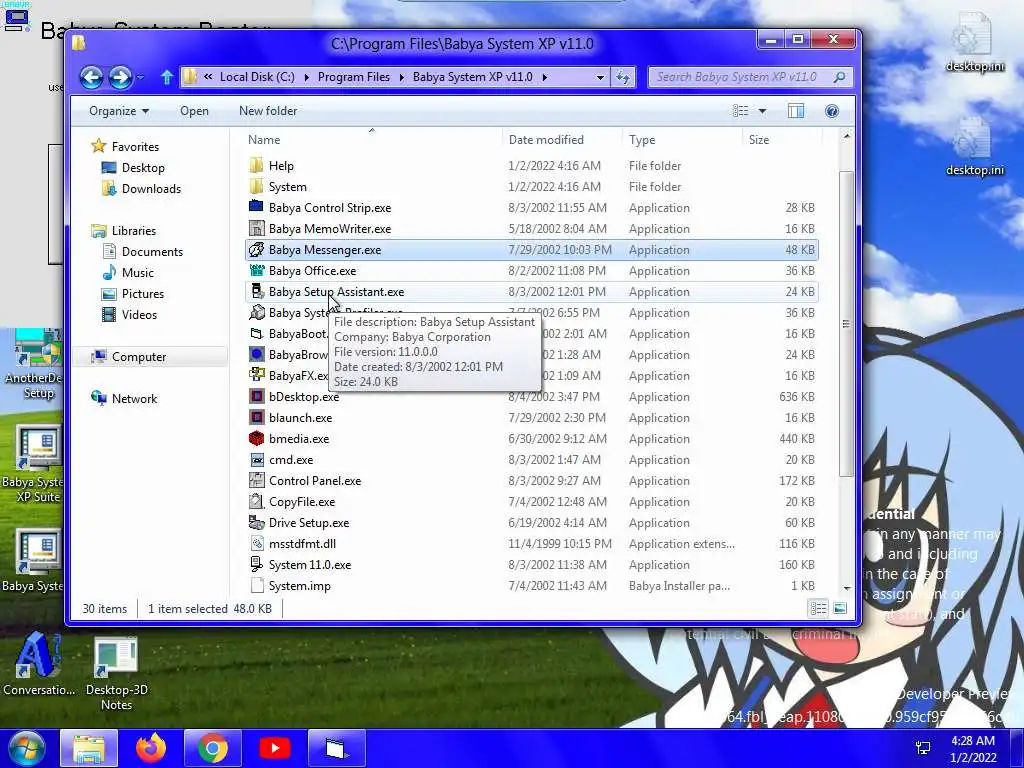Select the blaunch.exe file icon
Viewport: 1024px width, 768px height.
coord(257,417)
